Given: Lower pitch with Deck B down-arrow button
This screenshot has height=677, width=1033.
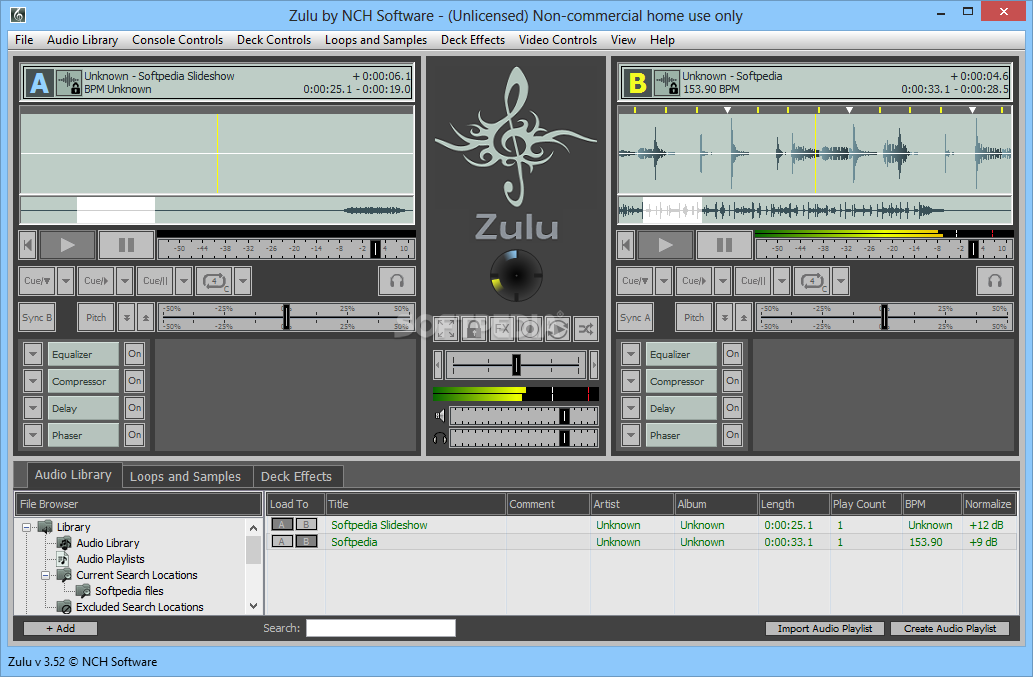Looking at the screenshot, I should point(725,317).
